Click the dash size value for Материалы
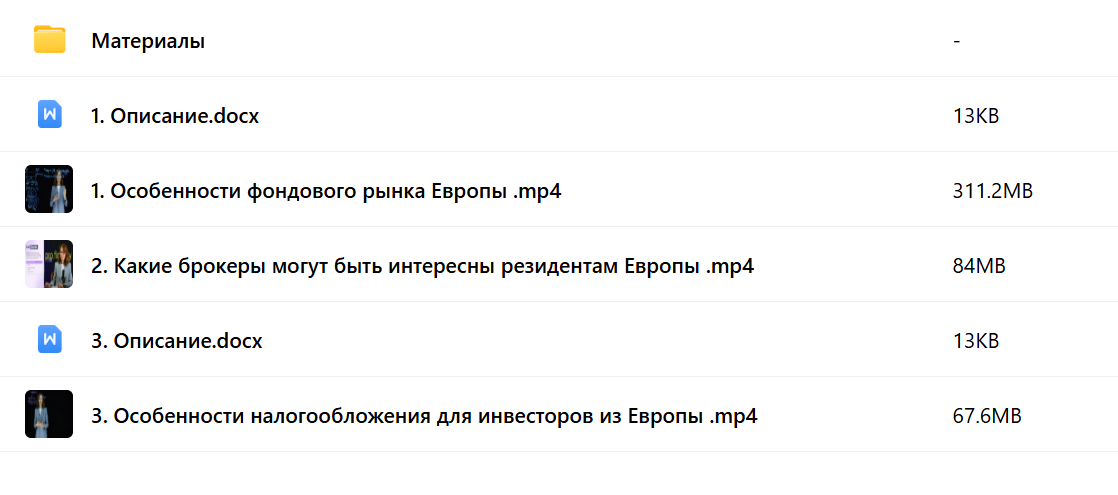 (957, 41)
